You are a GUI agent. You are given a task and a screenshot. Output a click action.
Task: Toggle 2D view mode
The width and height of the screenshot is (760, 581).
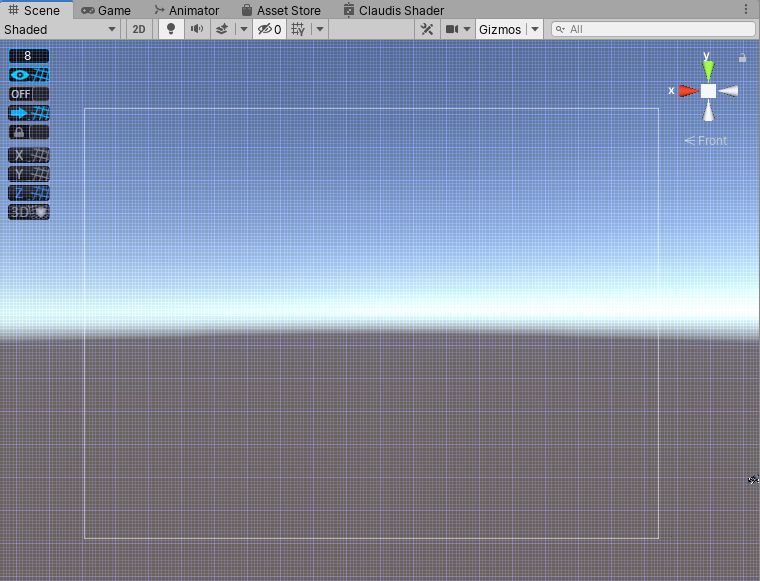coord(139,29)
